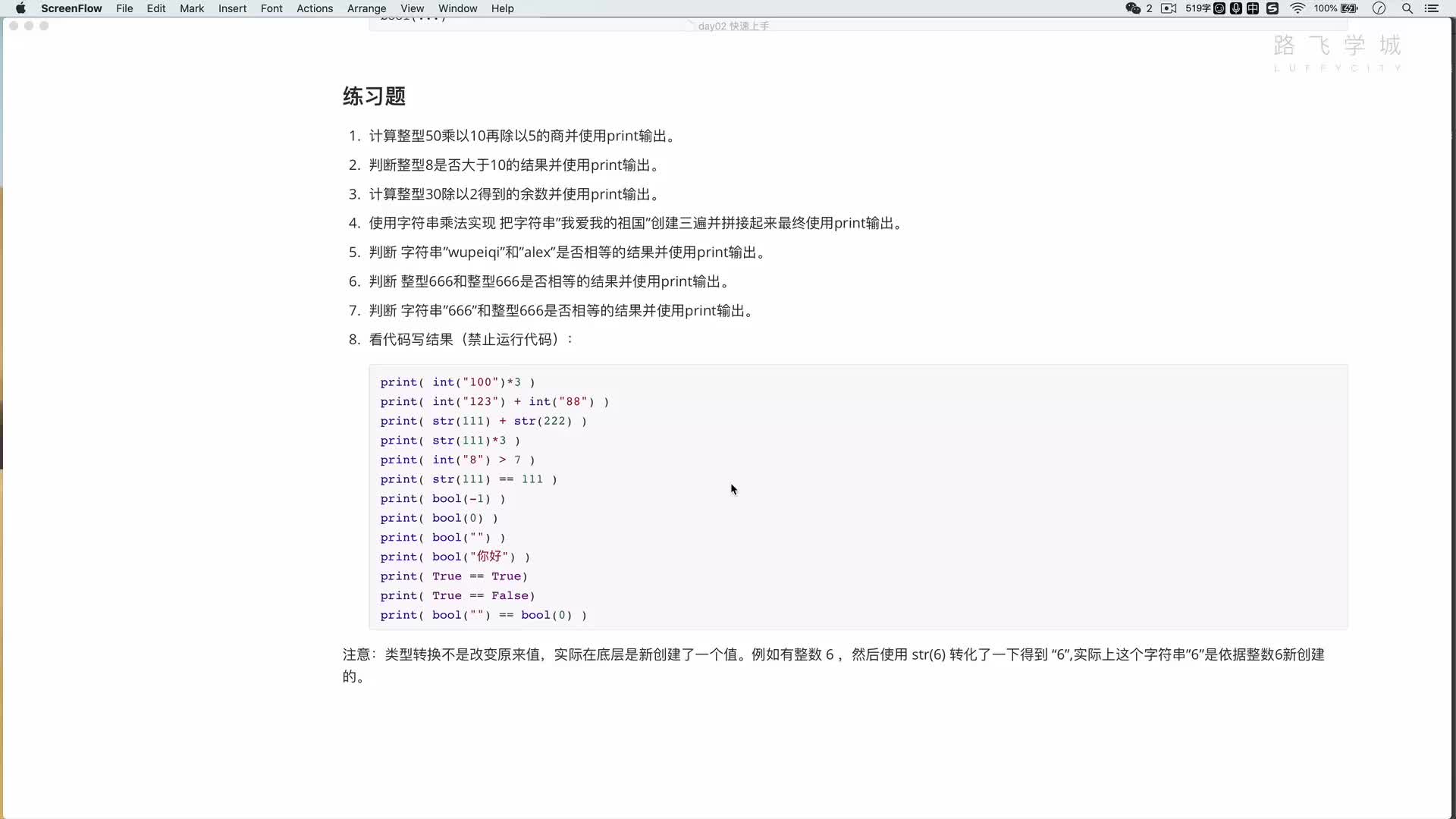Click code line print( bool("") )
This screenshot has width=1456, height=819.
pos(443,538)
